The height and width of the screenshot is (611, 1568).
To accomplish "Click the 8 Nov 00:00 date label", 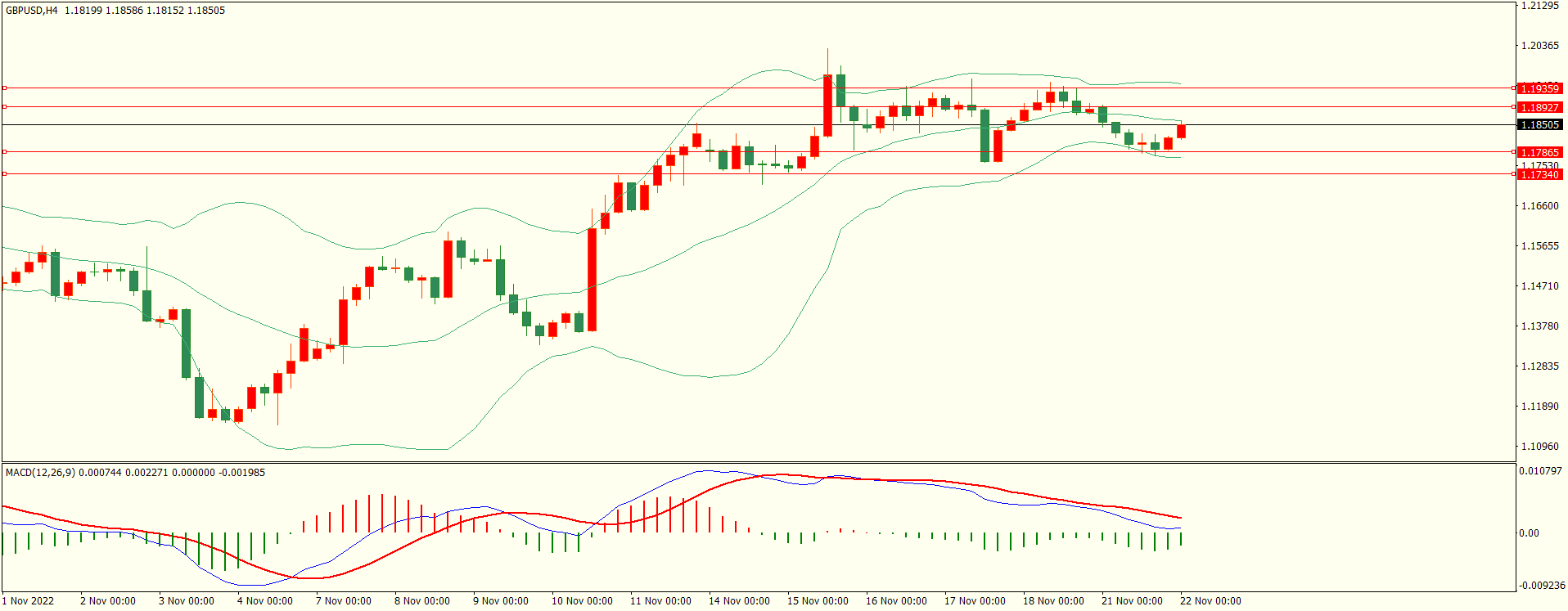I will click(421, 601).
